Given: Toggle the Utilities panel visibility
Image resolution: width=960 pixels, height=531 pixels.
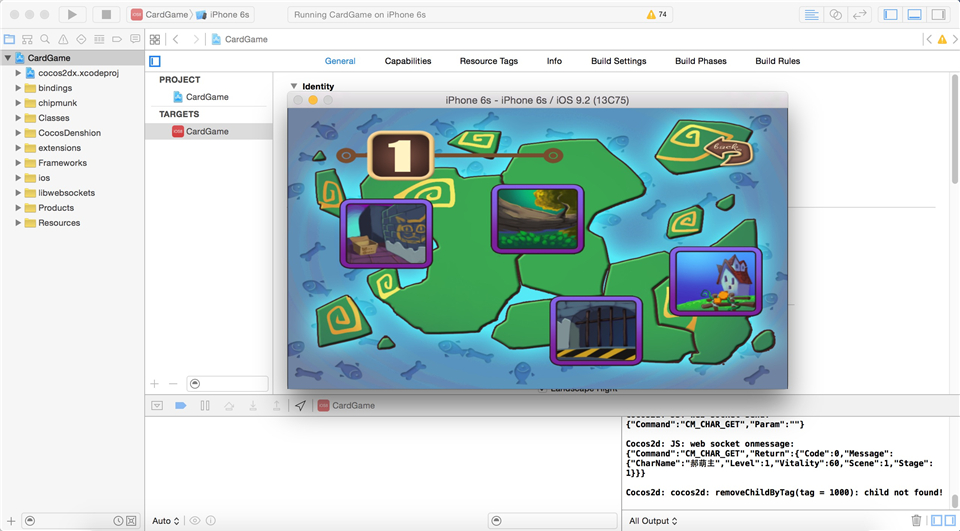Looking at the screenshot, I should 939,14.
